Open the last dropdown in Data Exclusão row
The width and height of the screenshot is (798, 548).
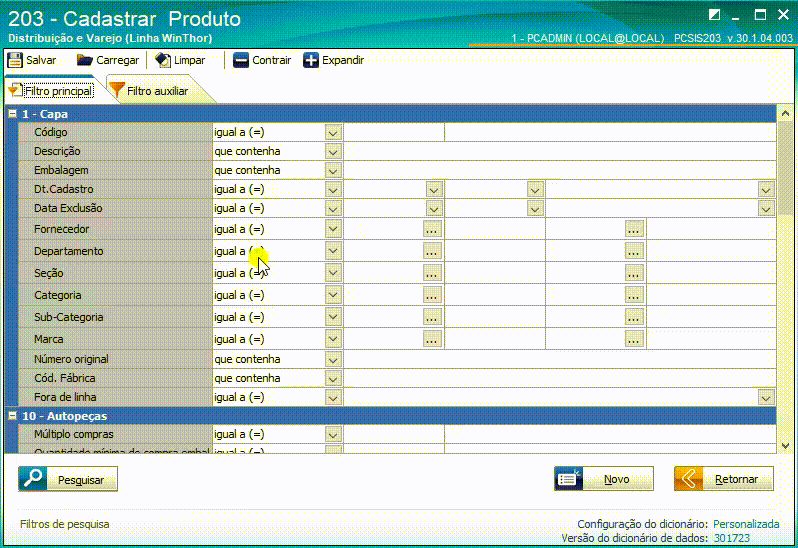(x=766, y=209)
